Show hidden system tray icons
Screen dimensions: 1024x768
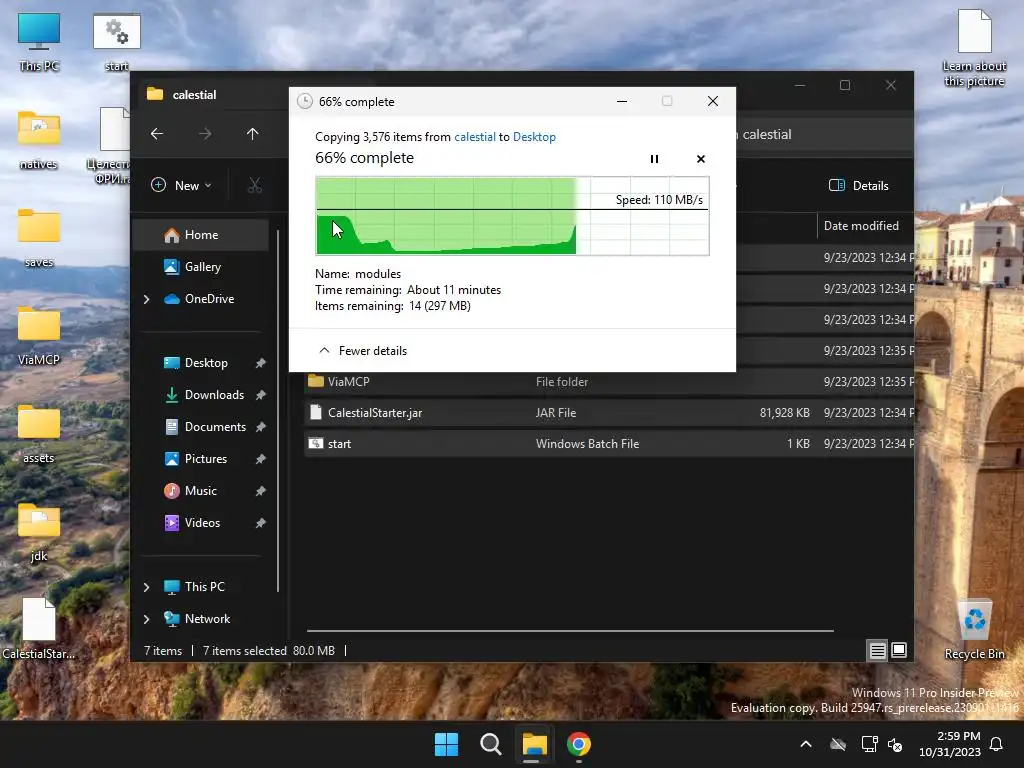click(x=806, y=744)
